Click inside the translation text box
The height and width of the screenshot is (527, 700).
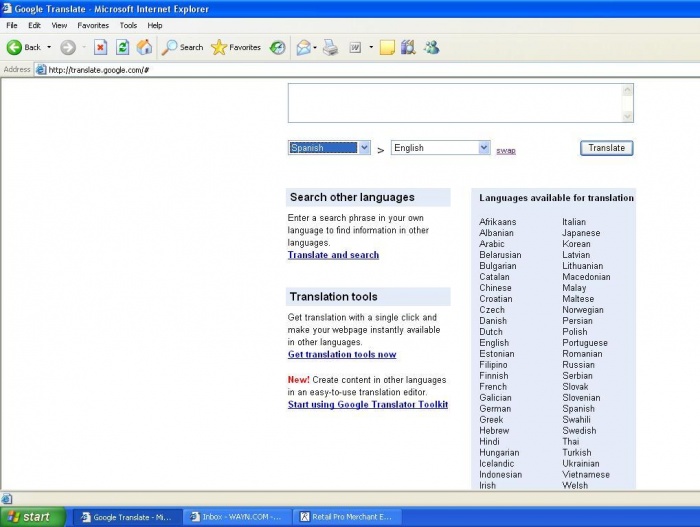(455, 103)
